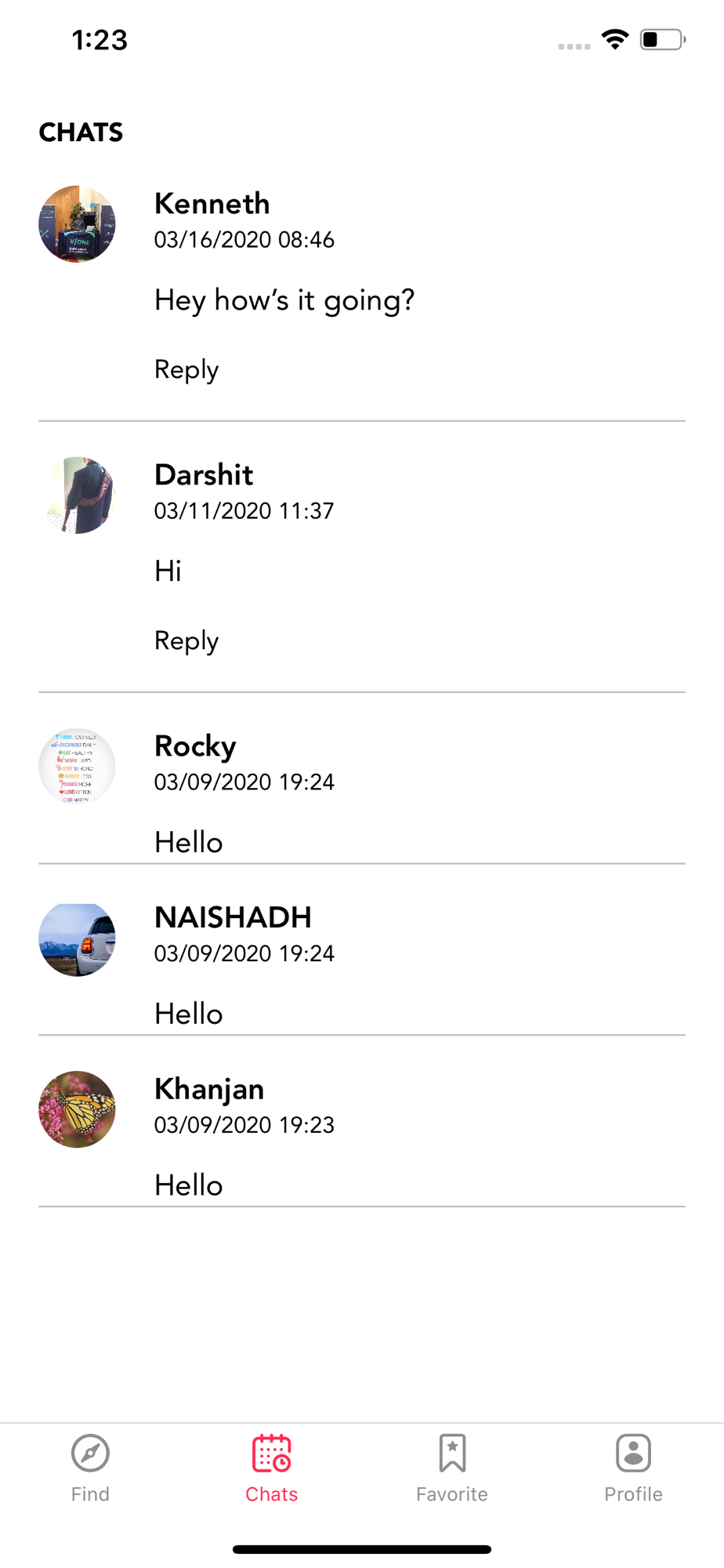Reply to Kenneth's message
The height and width of the screenshot is (1568, 724).
(186, 369)
